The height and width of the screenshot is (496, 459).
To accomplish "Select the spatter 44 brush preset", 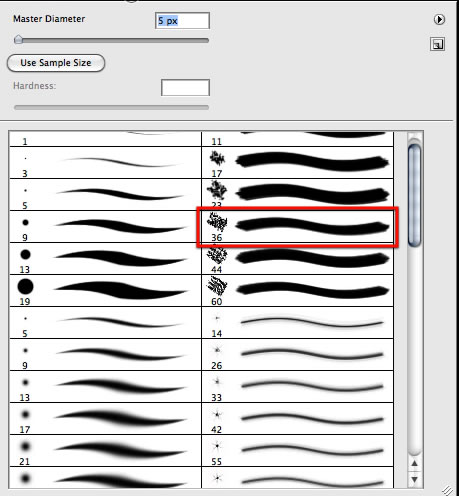I will 297,258.
